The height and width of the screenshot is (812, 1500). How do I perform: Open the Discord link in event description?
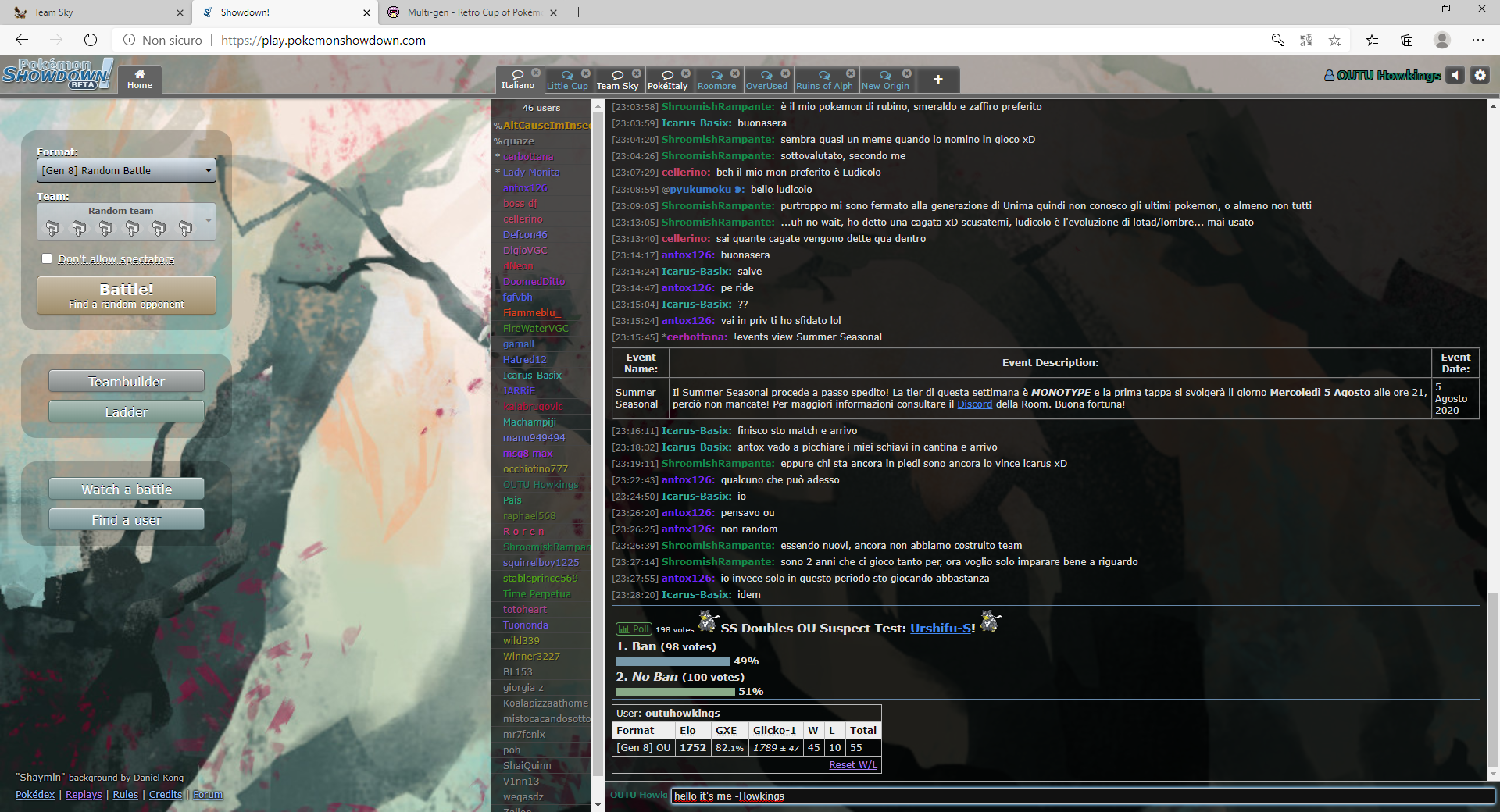point(974,404)
